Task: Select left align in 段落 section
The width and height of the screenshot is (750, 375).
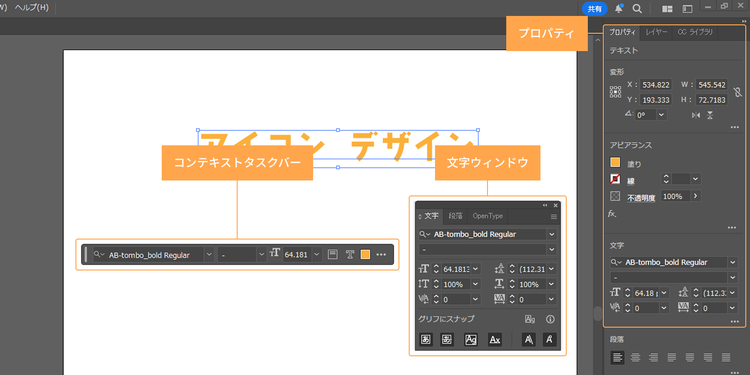Action: coord(618,357)
